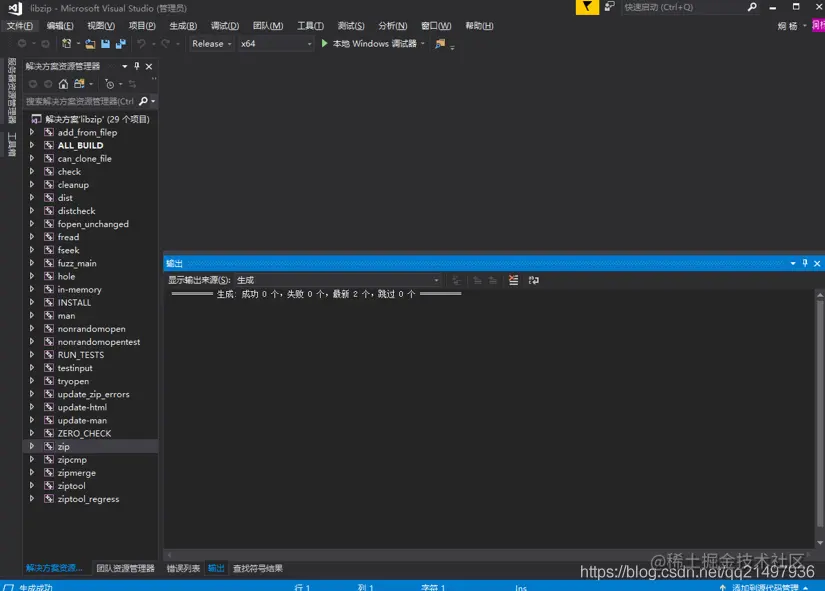Click Go to Next Message output icon

tap(492, 280)
